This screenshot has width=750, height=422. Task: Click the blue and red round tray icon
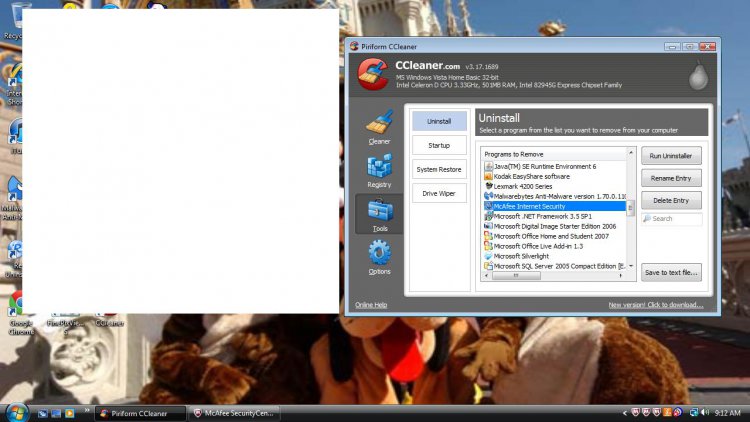click(678, 412)
